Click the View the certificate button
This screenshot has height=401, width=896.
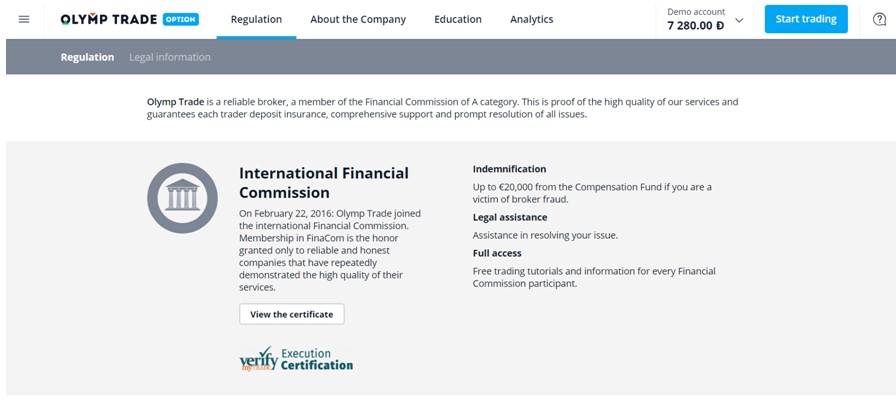pos(291,314)
